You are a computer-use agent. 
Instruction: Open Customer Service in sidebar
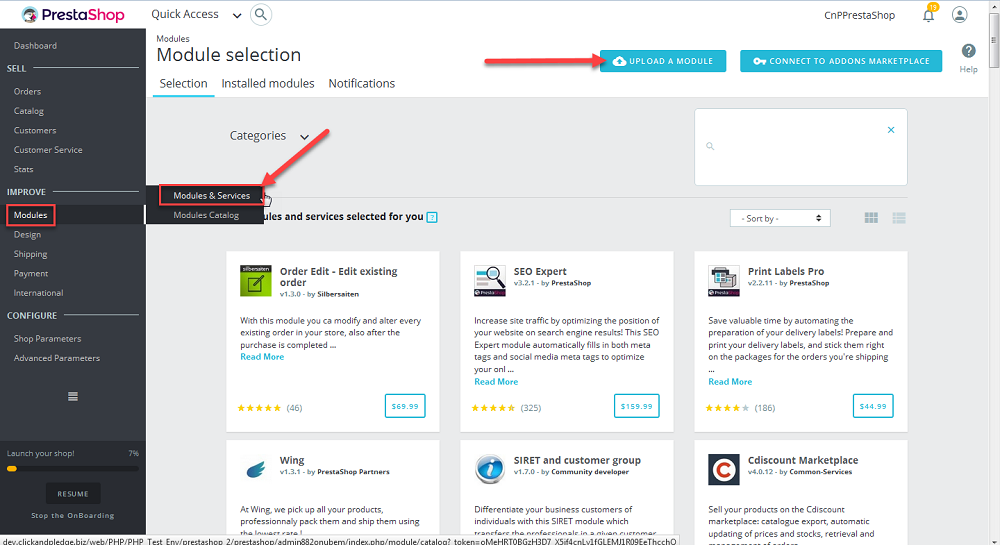(48, 150)
